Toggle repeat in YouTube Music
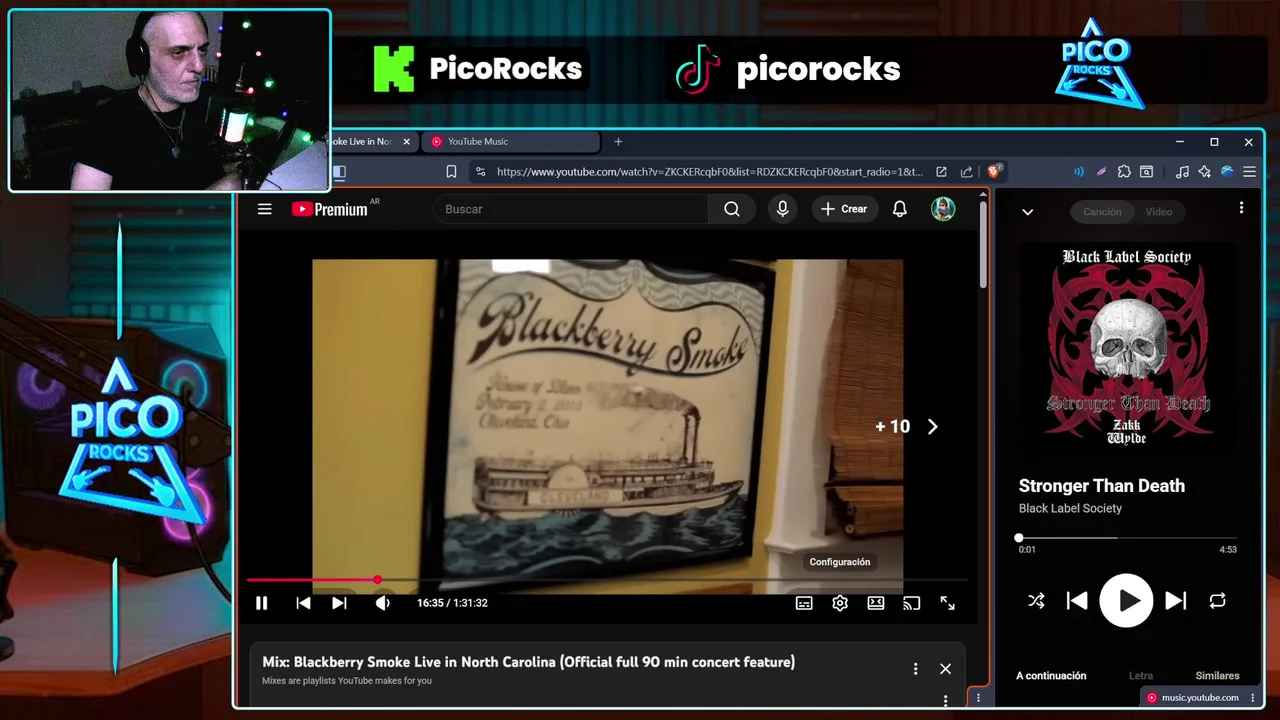 click(x=1217, y=601)
